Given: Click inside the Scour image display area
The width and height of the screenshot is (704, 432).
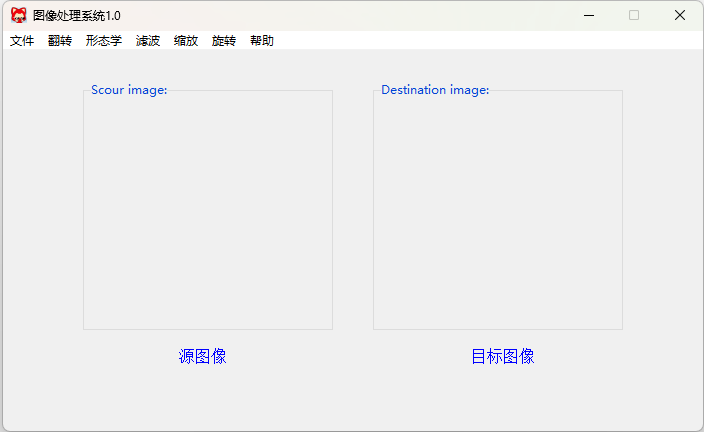Looking at the screenshot, I should pyautogui.click(x=208, y=212).
